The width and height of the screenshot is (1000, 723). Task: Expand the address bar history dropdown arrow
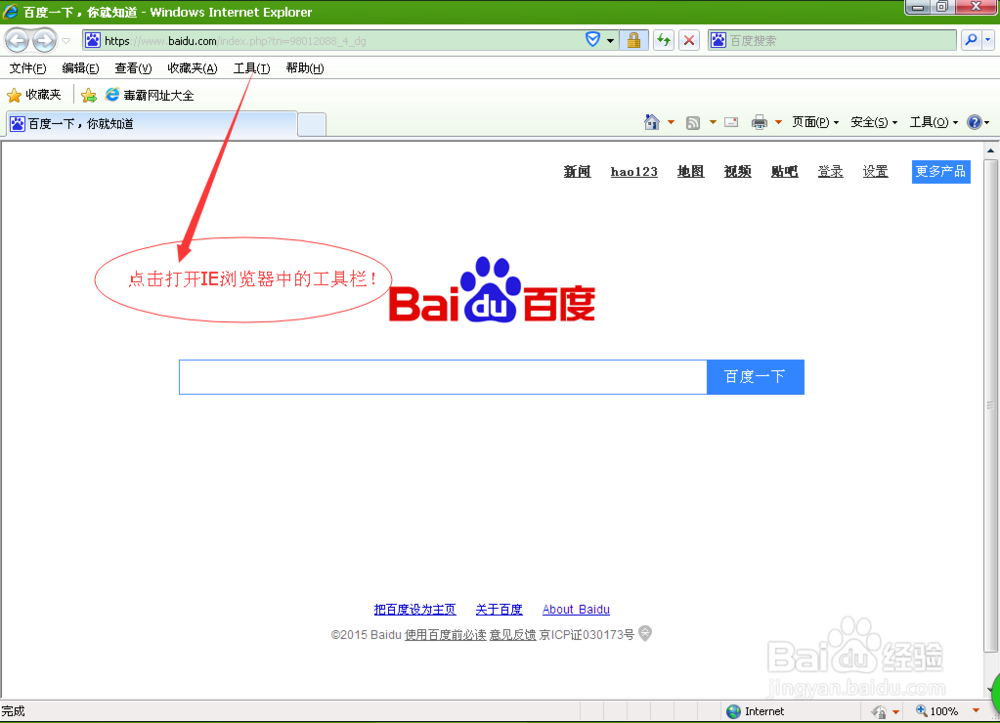[x=610, y=41]
